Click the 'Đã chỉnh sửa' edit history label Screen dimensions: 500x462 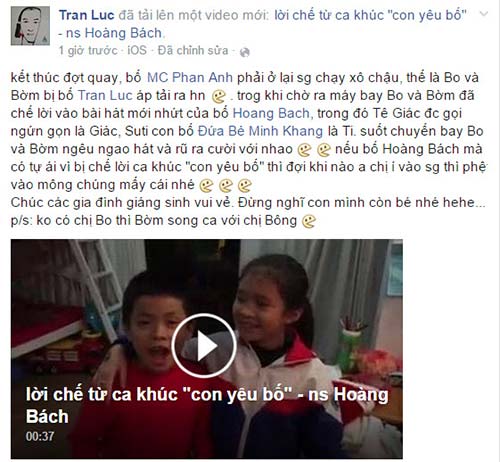tap(193, 50)
